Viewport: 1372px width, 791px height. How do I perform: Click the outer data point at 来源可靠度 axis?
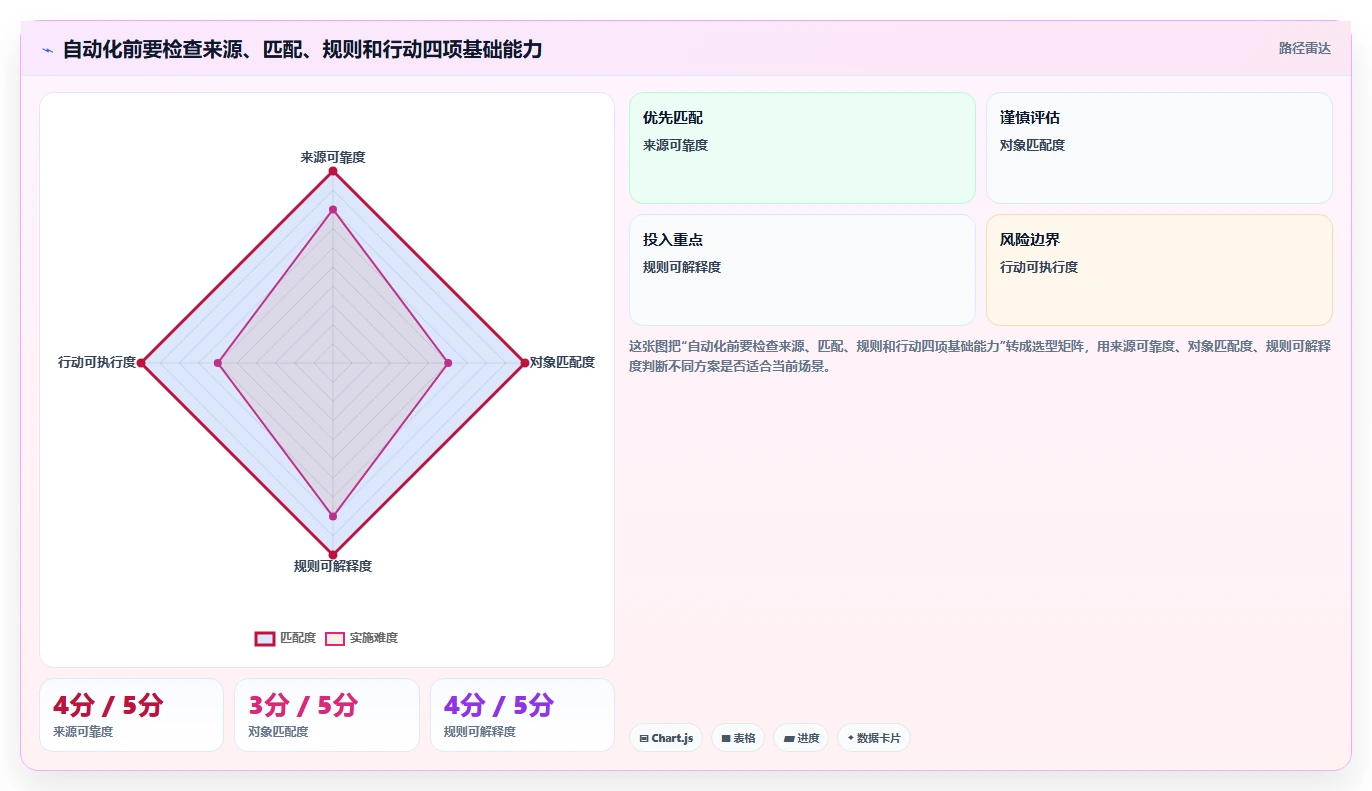333,171
